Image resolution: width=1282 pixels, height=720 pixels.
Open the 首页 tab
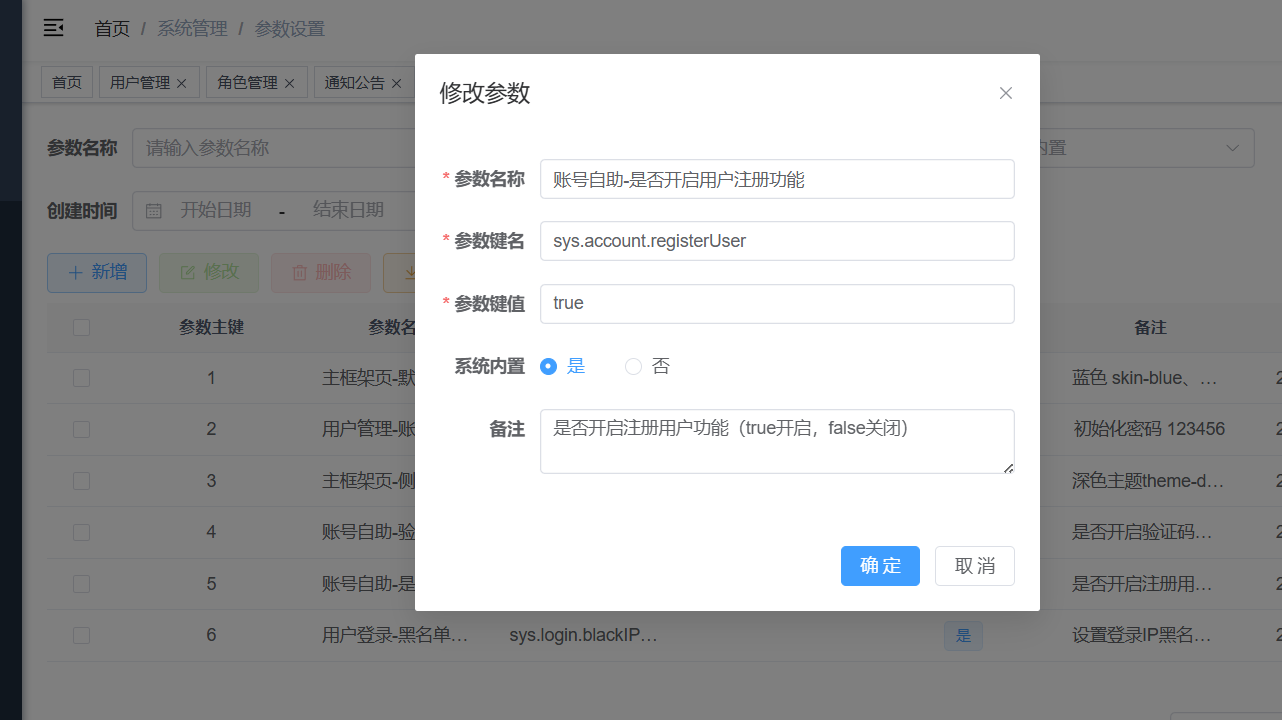point(67,83)
